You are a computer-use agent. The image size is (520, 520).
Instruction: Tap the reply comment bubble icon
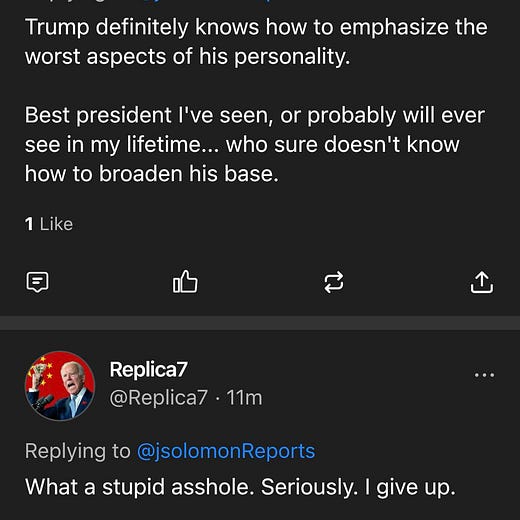37,282
